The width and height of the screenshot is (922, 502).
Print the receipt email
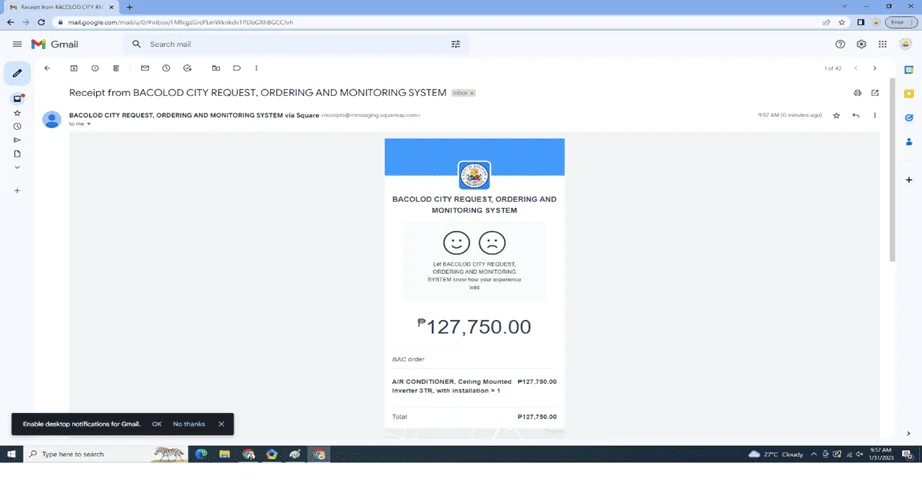point(857,93)
